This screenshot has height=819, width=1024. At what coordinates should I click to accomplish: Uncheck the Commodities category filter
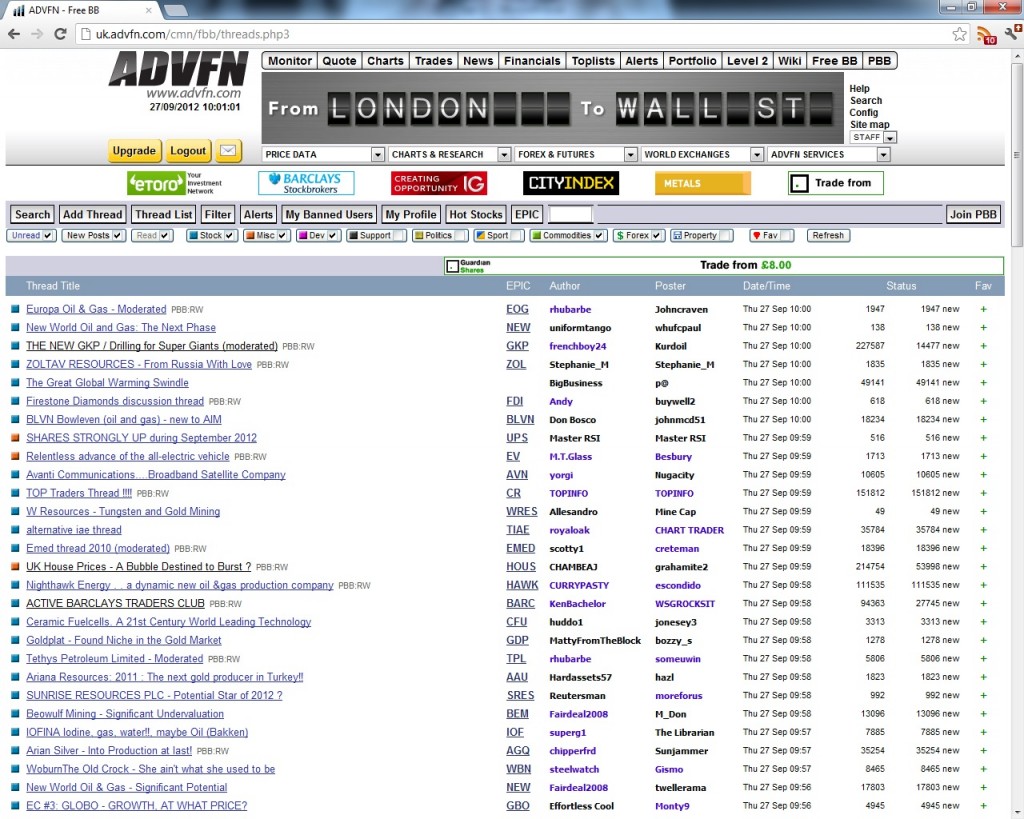pyautogui.click(x=599, y=236)
